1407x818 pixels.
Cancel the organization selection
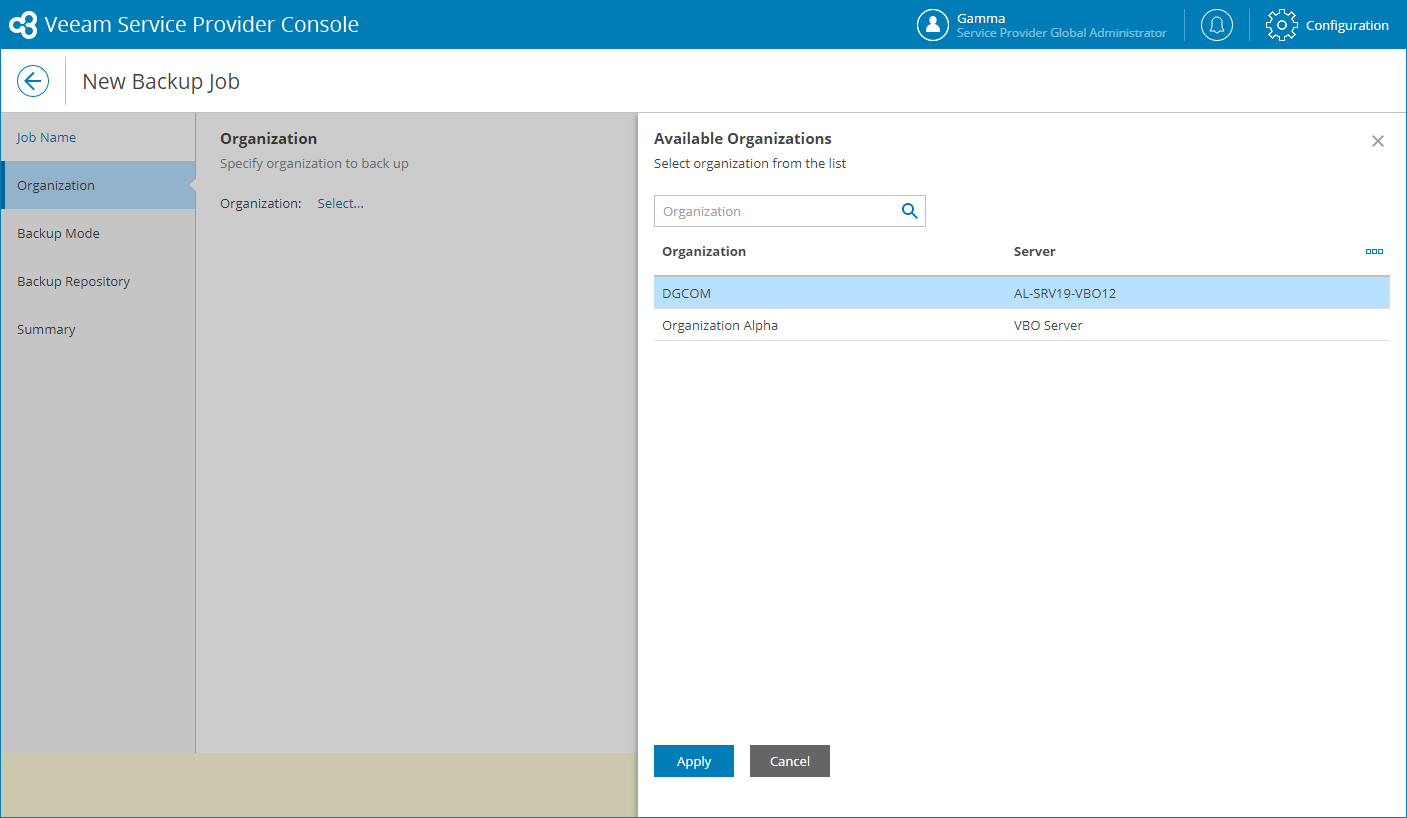tap(790, 761)
